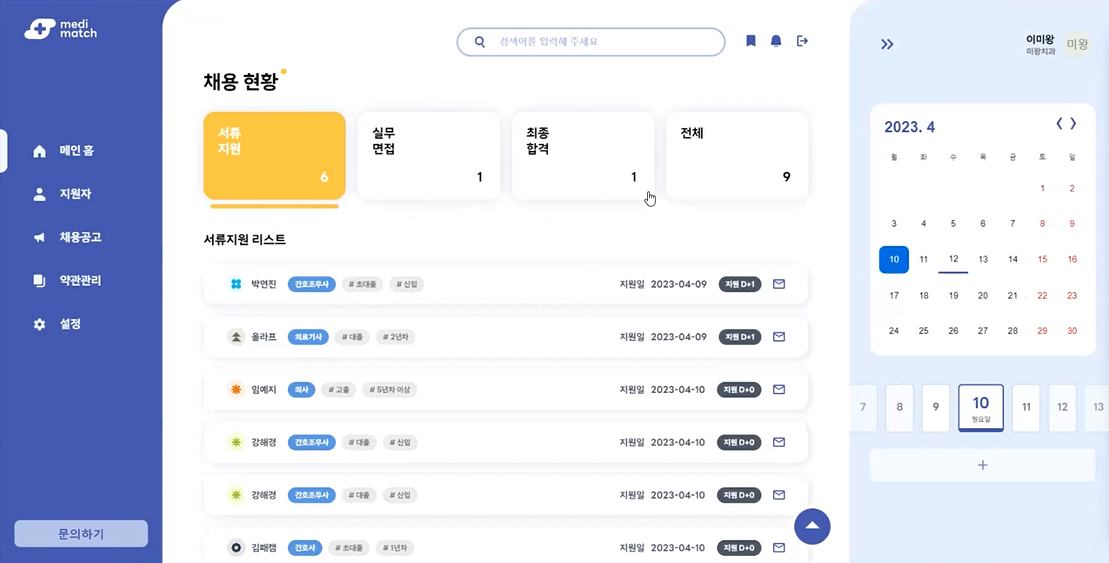The width and height of the screenshot is (1109, 563).
Task: Click the 문의하기 button
Action: click(81, 534)
